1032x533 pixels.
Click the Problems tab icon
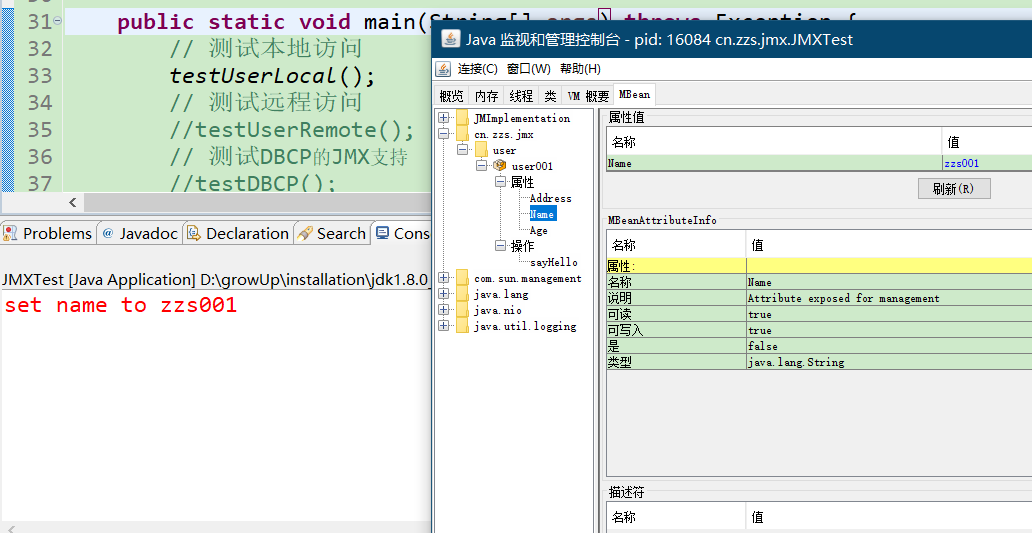10,233
